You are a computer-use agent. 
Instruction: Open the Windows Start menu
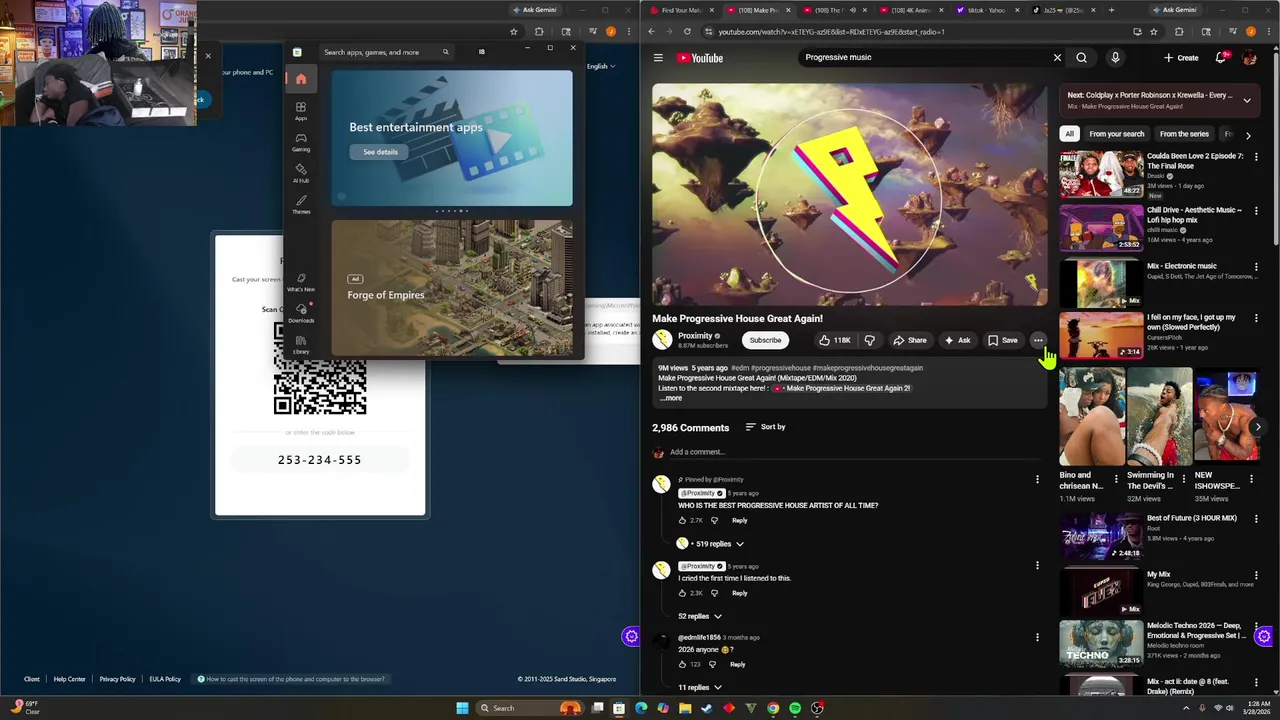(462, 708)
